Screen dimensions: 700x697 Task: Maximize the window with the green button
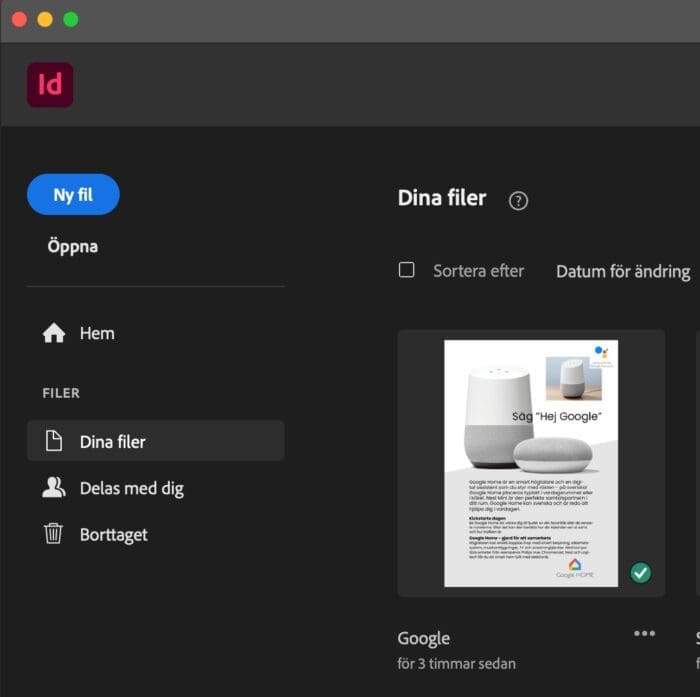coord(71,20)
